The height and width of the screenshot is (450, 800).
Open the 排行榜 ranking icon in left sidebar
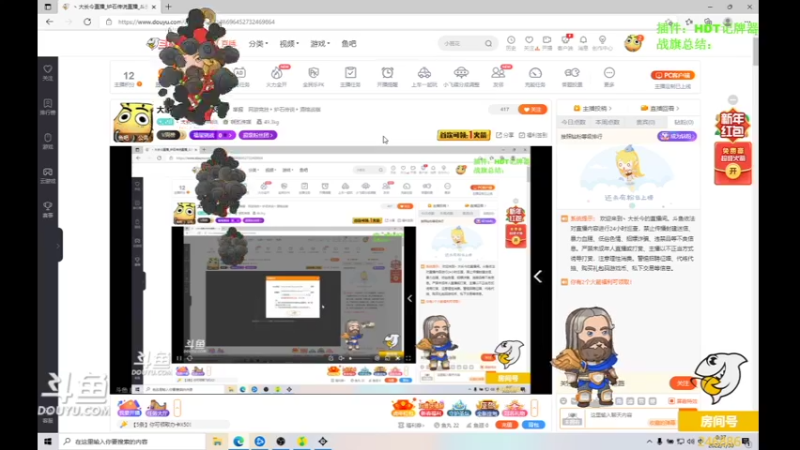[x=47, y=107]
